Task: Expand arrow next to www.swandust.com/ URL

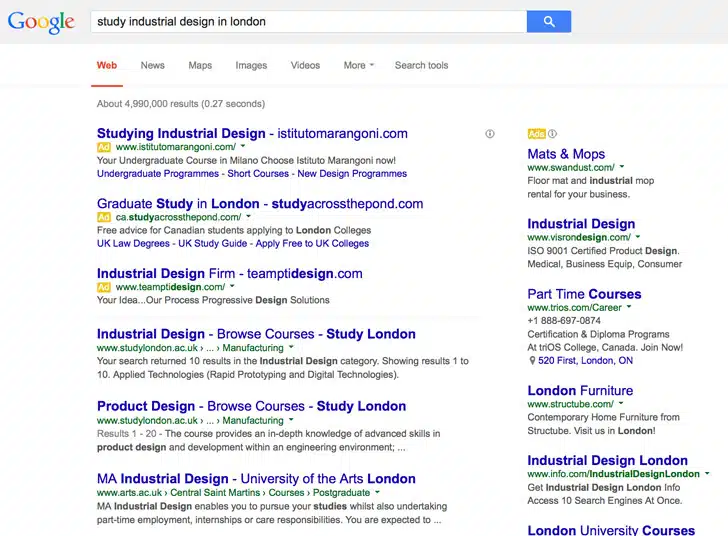Action: [x=622, y=166]
